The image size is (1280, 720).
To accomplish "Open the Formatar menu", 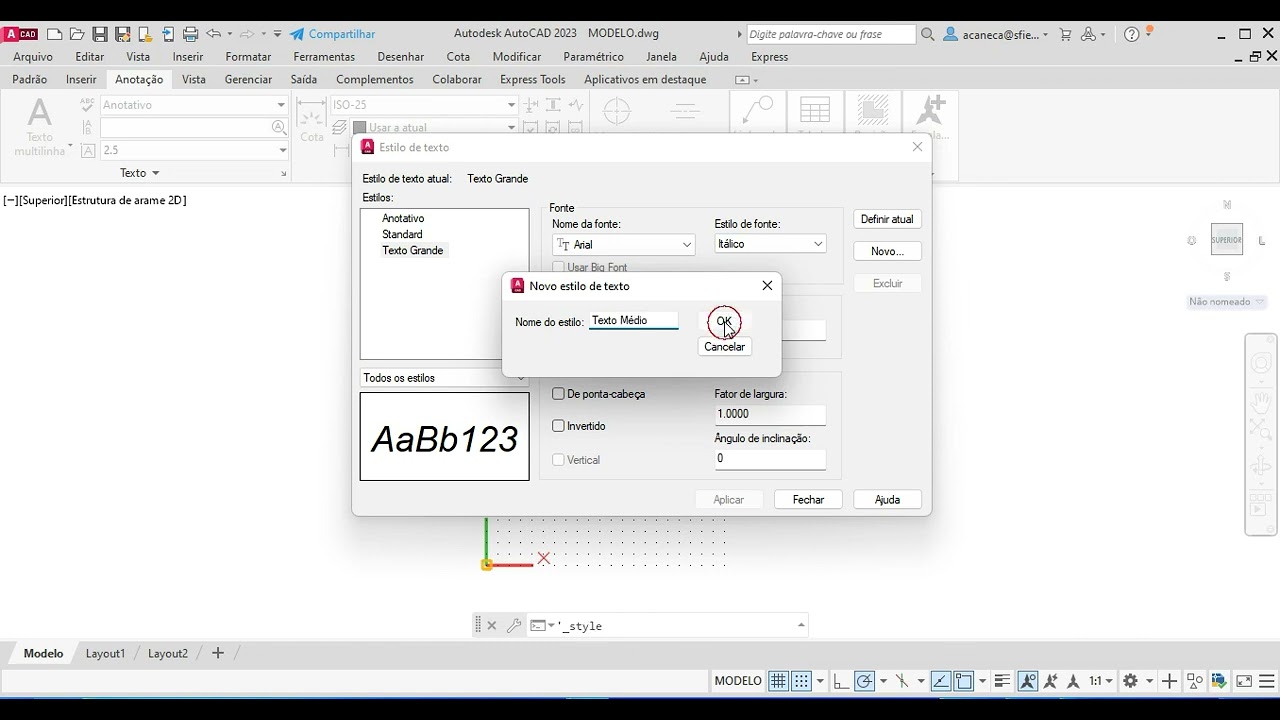I will 248,57.
